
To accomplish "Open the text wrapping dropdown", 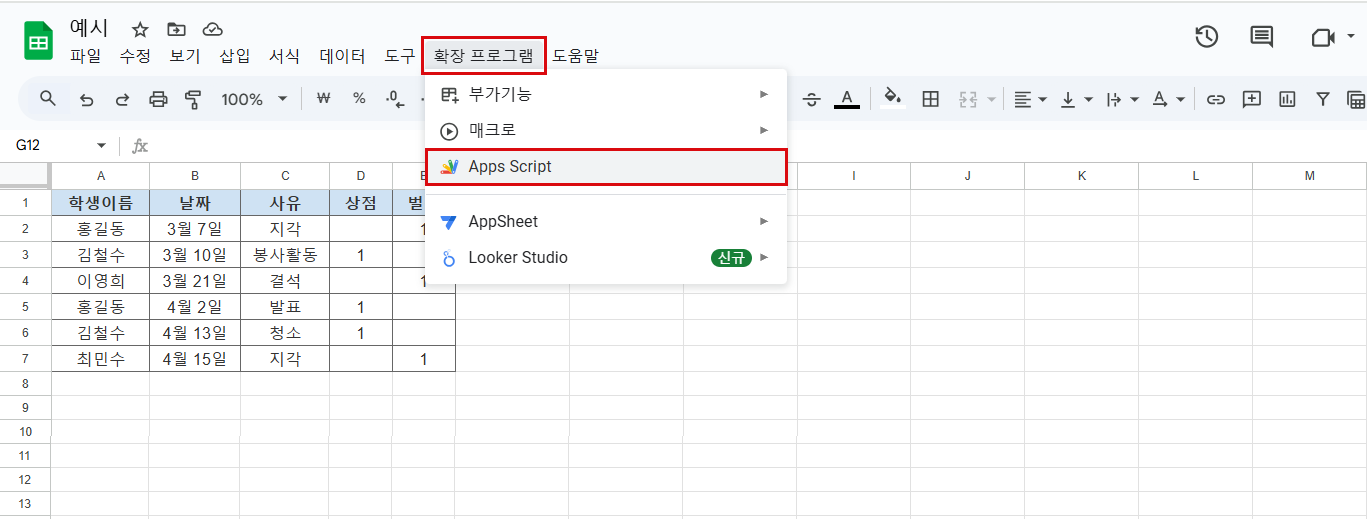I will point(1122,99).
